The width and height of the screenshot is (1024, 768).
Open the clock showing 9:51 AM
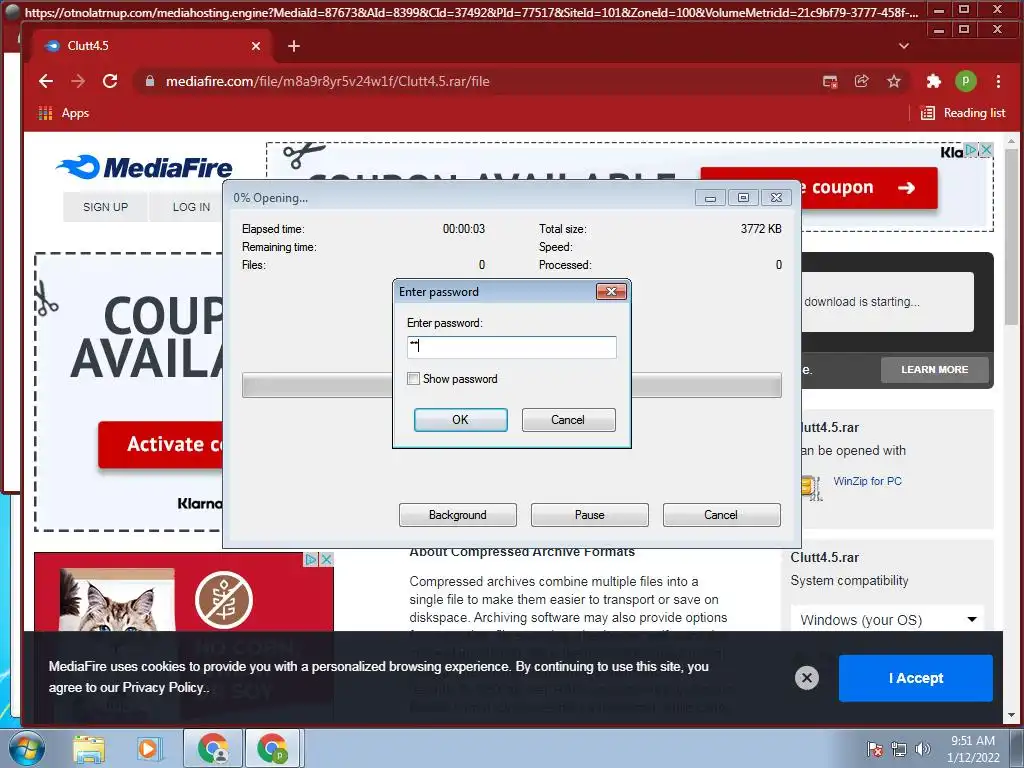973,748
